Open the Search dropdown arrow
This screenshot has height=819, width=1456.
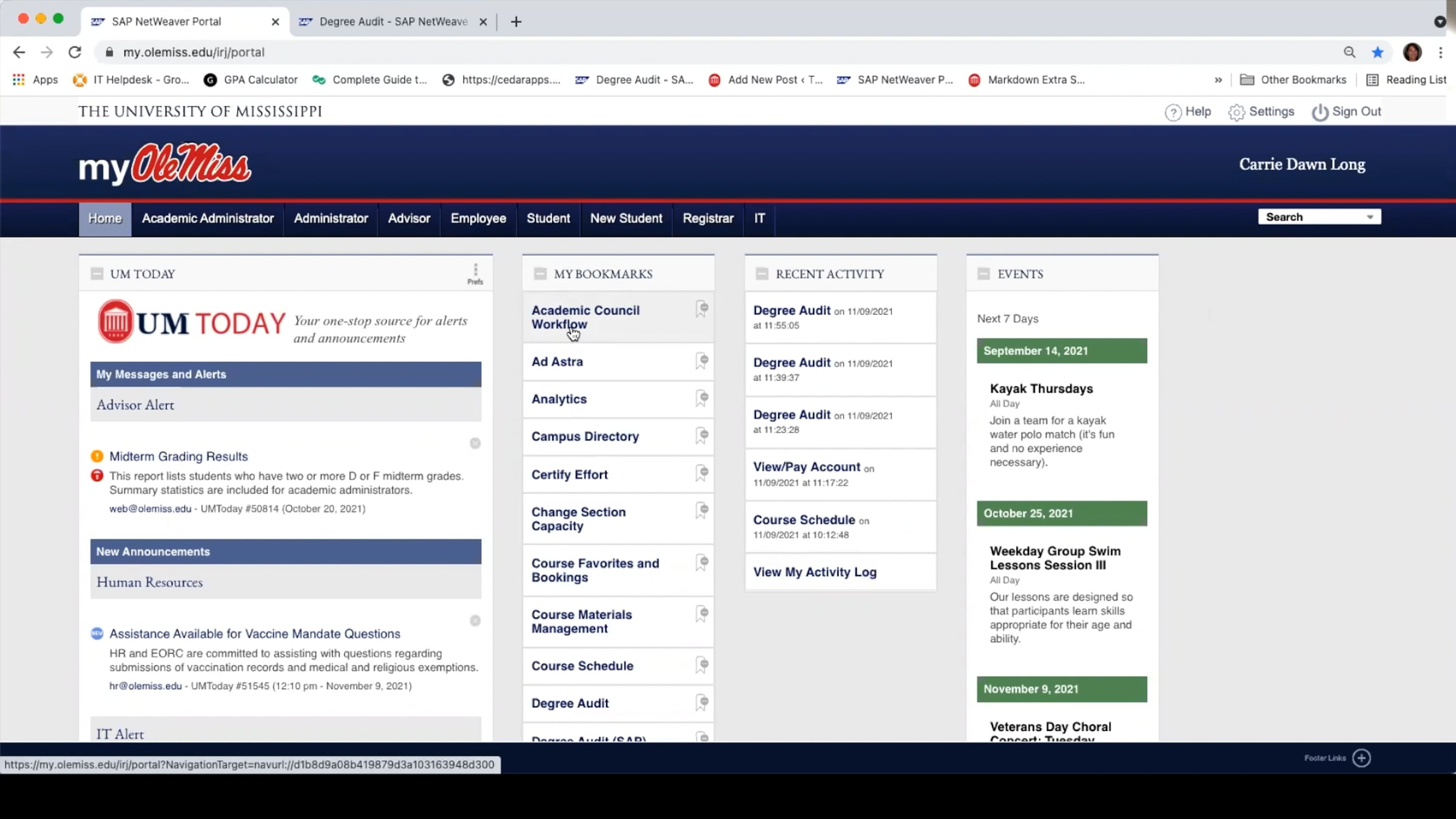1370,217
